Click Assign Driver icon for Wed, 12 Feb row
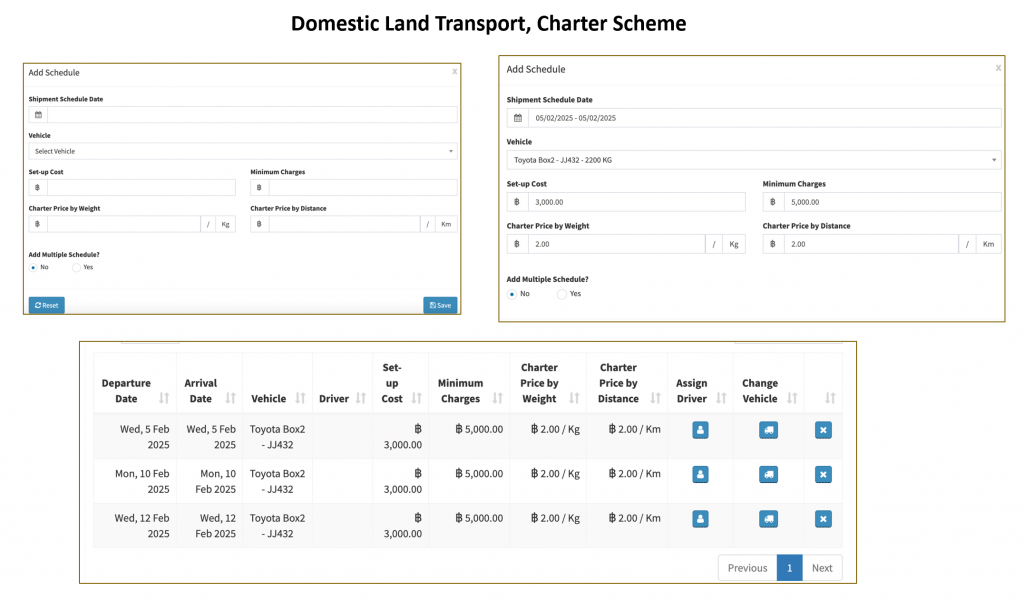This screenshot has width=1024, height=600. click(700, 519)
